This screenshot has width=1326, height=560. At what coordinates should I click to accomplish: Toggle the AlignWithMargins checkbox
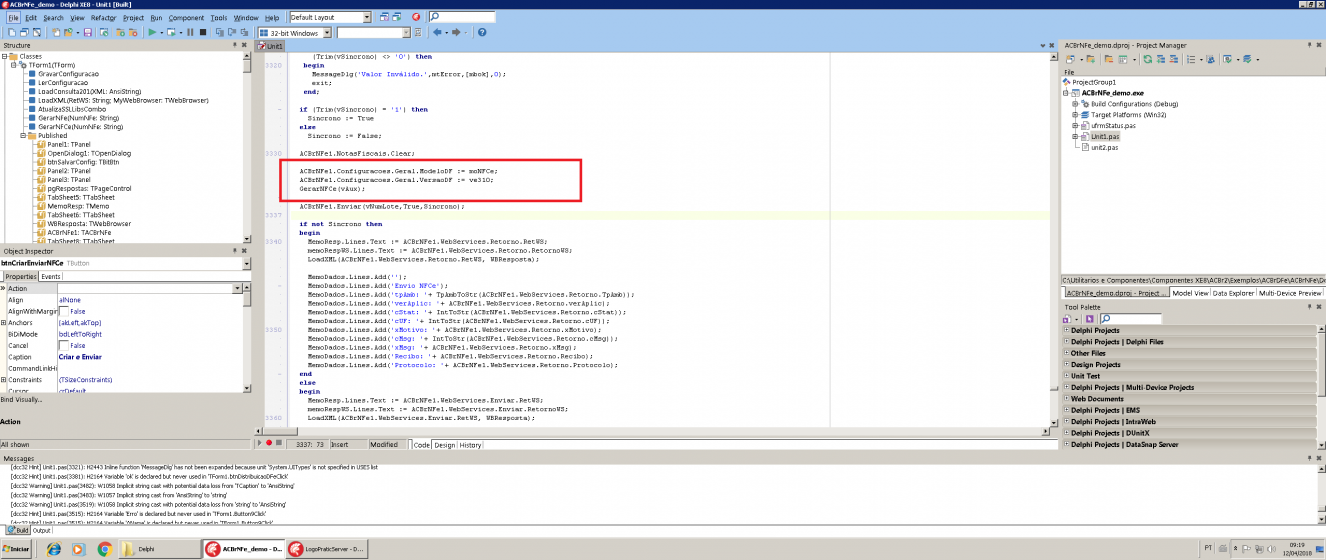click(x=64, y=312)
